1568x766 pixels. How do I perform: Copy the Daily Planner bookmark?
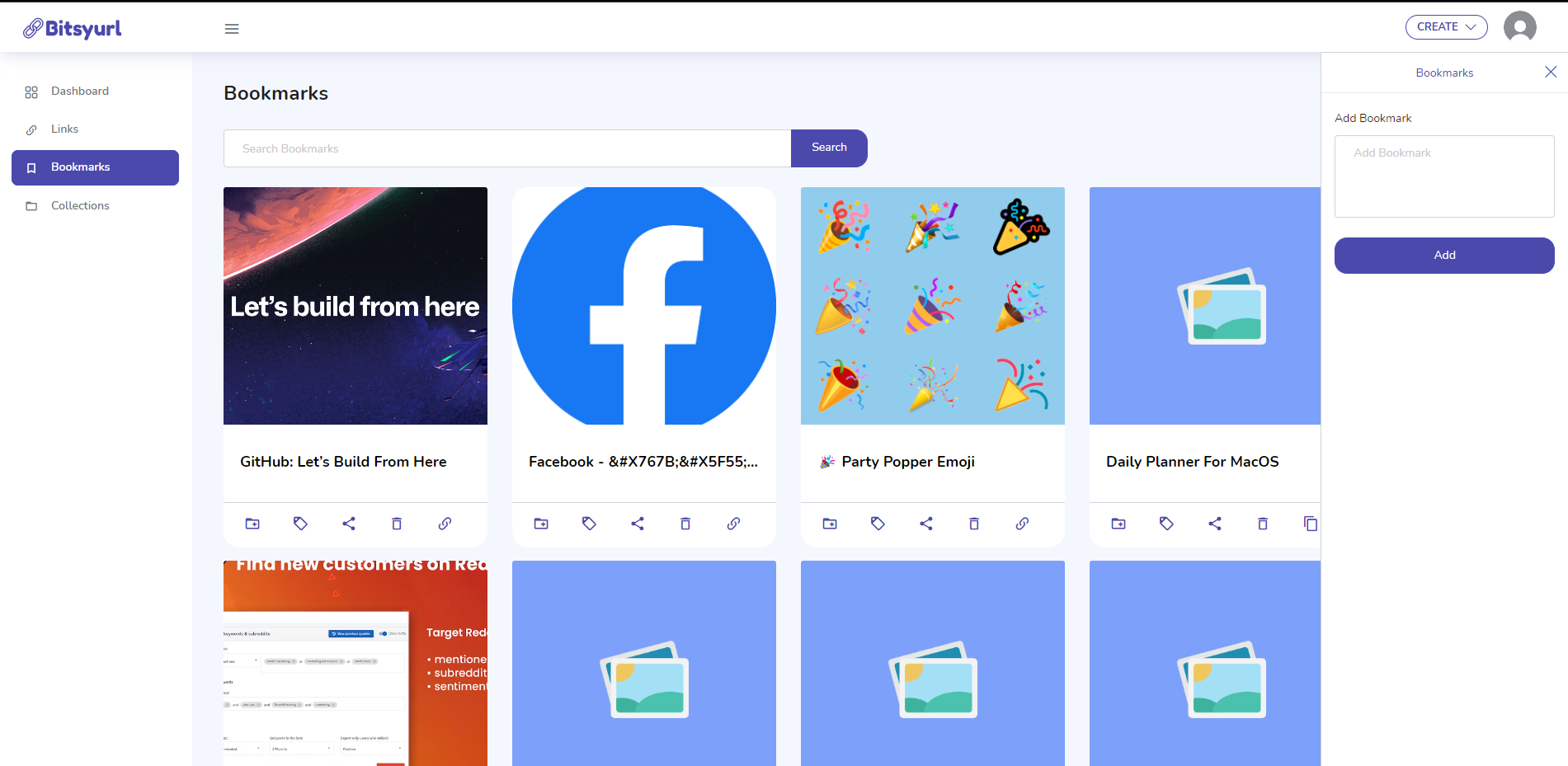1310,524
